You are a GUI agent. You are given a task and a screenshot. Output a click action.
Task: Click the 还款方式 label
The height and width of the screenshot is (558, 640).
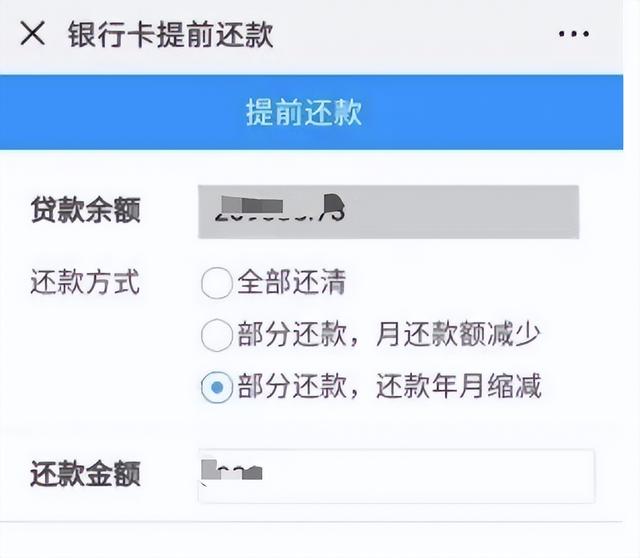[x=85, y=282]
